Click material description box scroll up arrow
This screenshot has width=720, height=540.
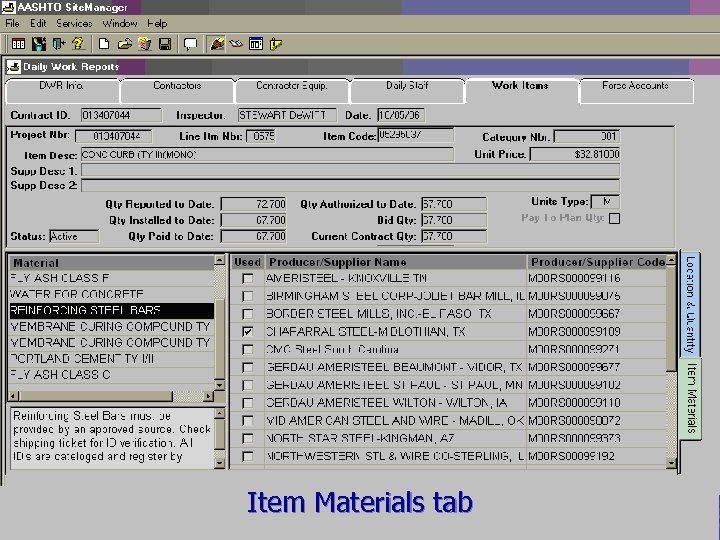point(219,414)
